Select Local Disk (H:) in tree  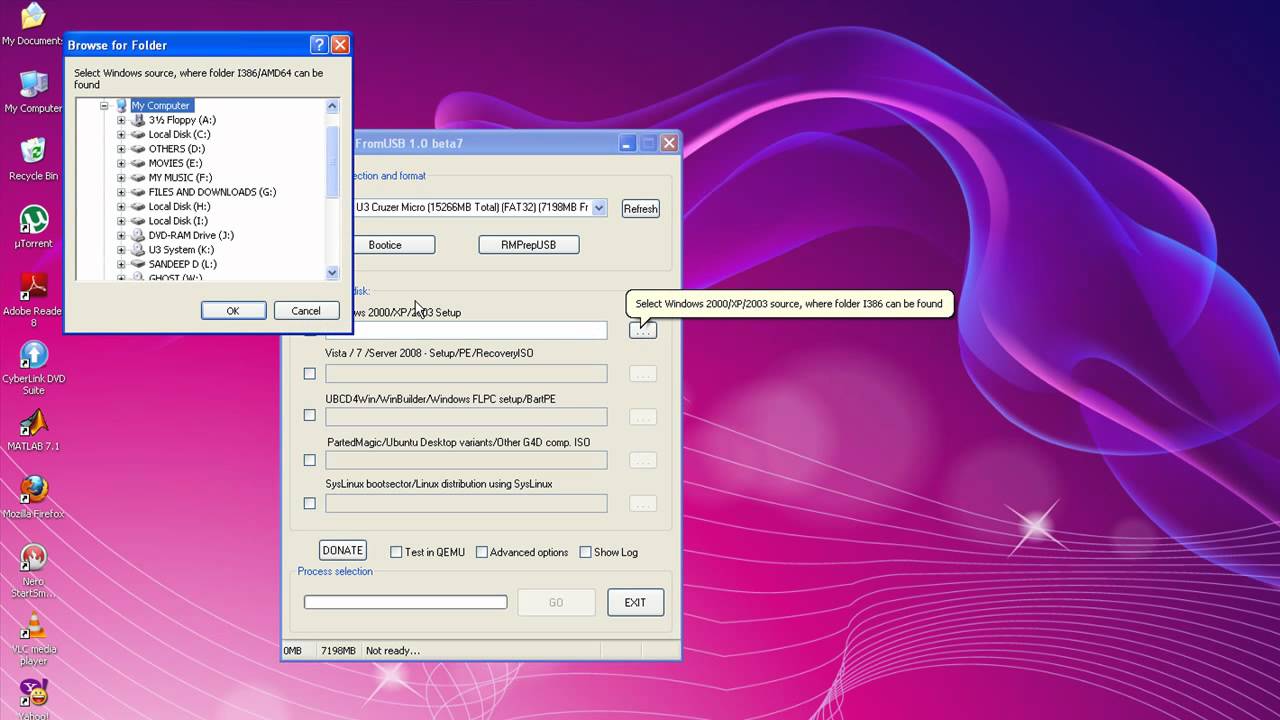click(x=179, y=206)
